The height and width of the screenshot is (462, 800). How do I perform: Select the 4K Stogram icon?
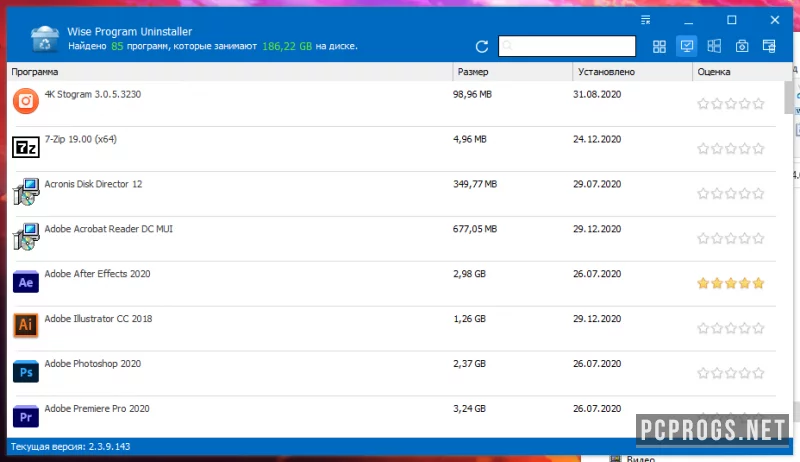(26, 101)
